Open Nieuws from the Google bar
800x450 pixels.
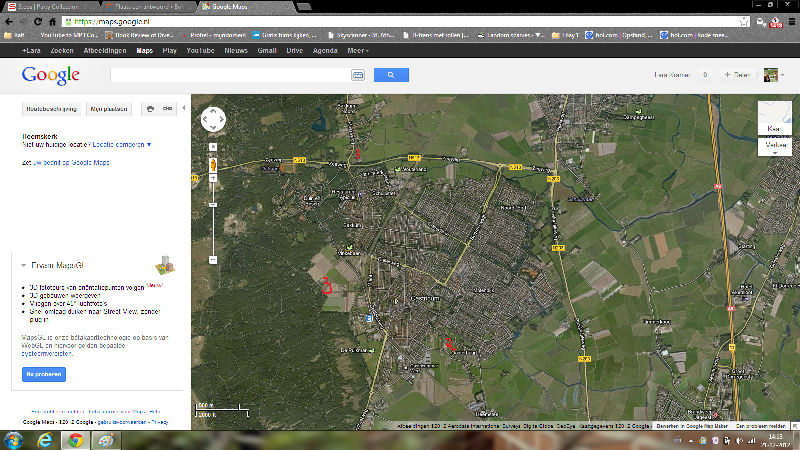(236, 51)
